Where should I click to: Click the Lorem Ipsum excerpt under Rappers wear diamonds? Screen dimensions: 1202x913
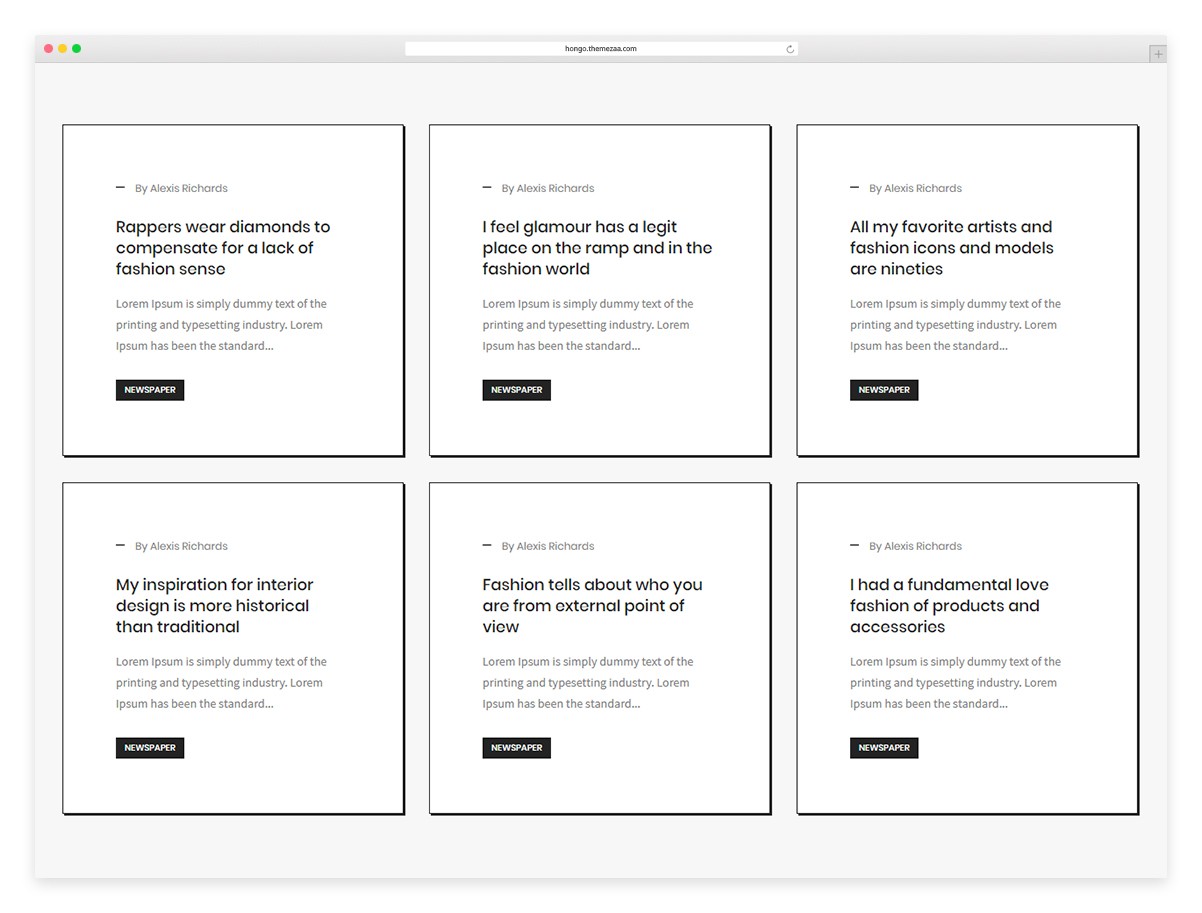click(221, 325)
